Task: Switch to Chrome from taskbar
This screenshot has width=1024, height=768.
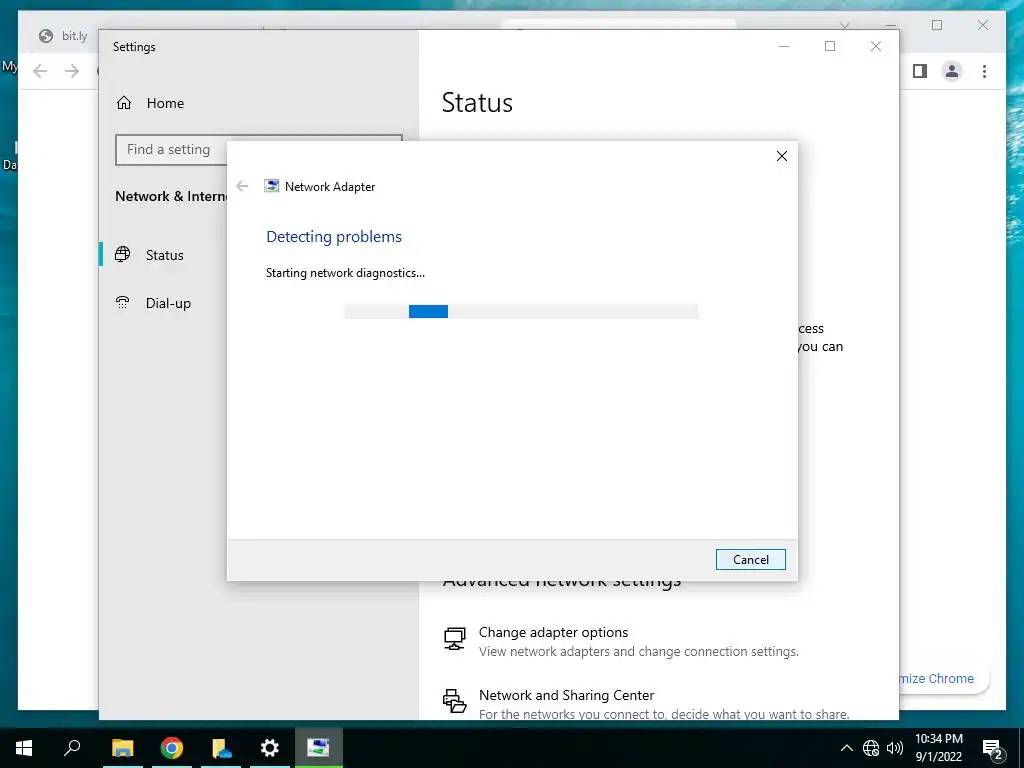Action: coord(172,748)
